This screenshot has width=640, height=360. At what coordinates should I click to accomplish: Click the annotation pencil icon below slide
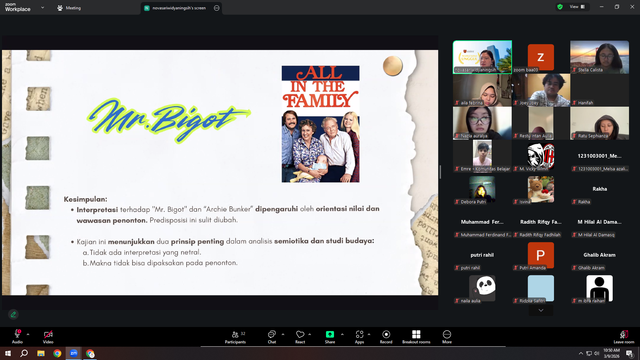point(13,314)
